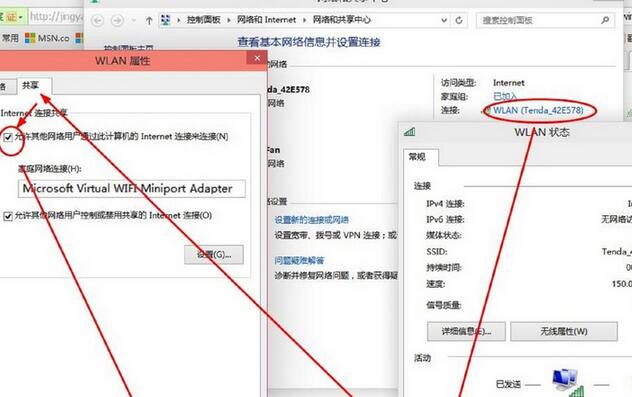Click the MSN.co bookmark in browser
The height and width of the screenshot is (397, 632).
[47, 38]
